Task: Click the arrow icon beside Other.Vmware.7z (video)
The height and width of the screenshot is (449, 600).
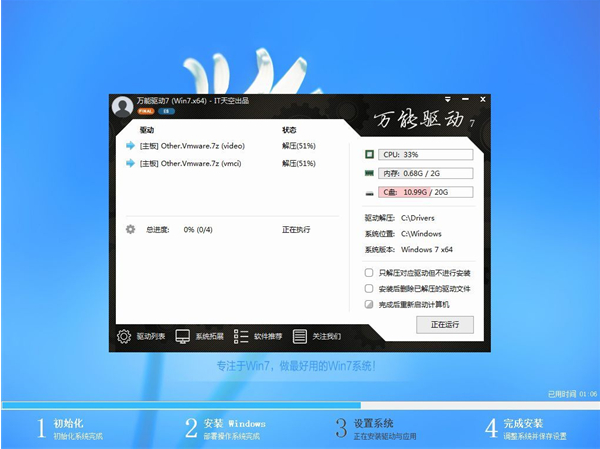Action: tap(130, 146)
